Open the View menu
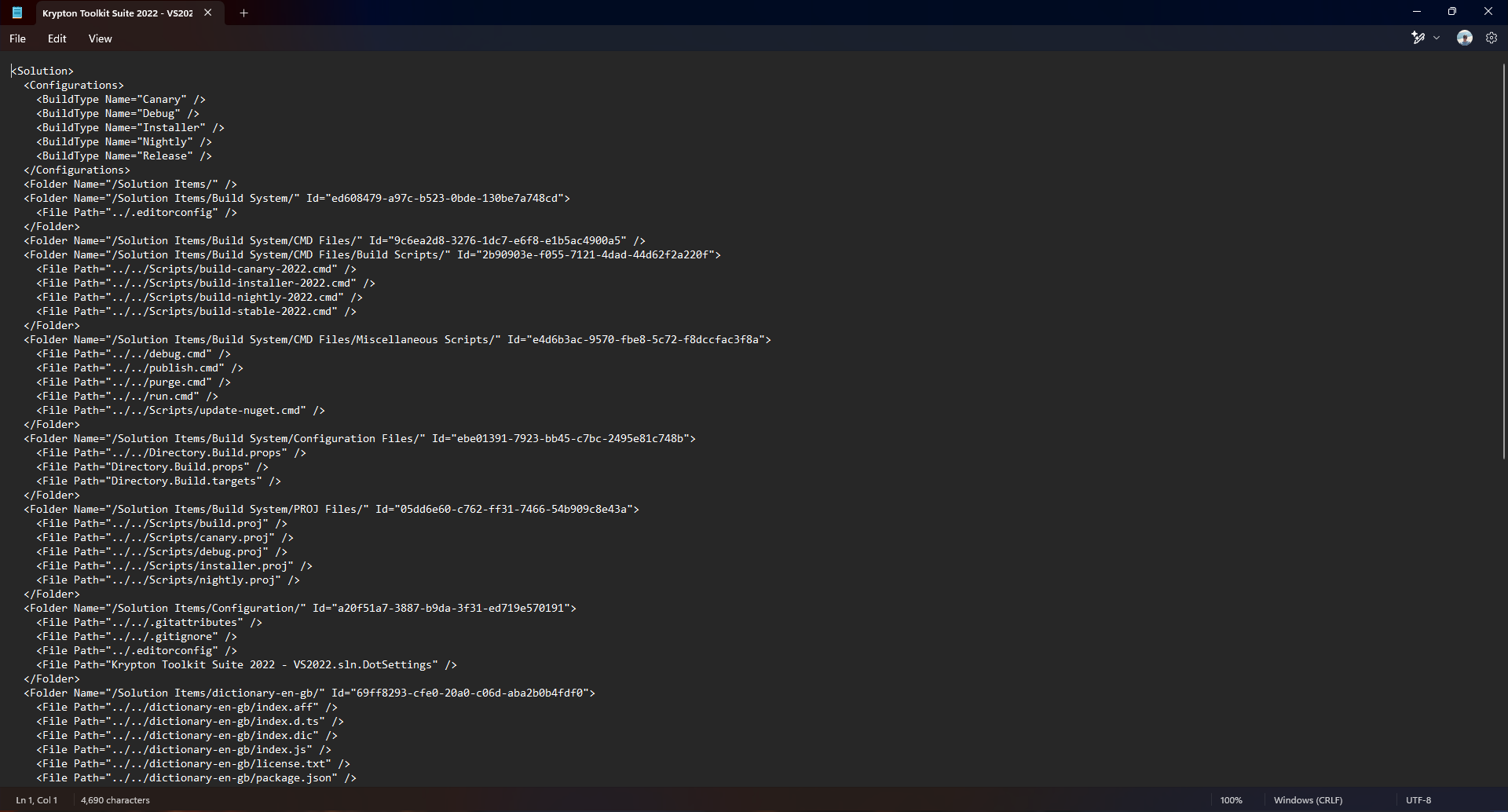Screen dimensions: 1508x812 [100, 38]
